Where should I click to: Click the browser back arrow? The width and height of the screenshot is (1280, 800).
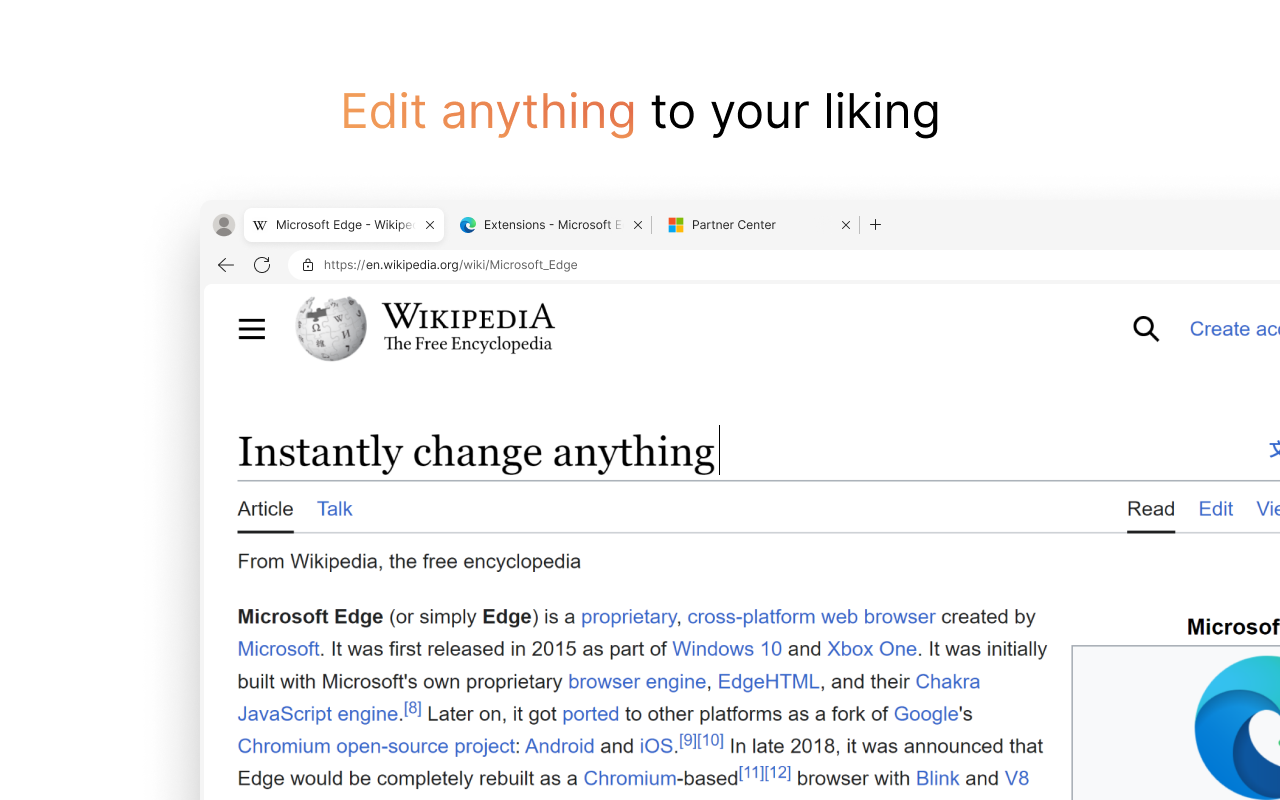pyautogui.click(x=225, y=265)
